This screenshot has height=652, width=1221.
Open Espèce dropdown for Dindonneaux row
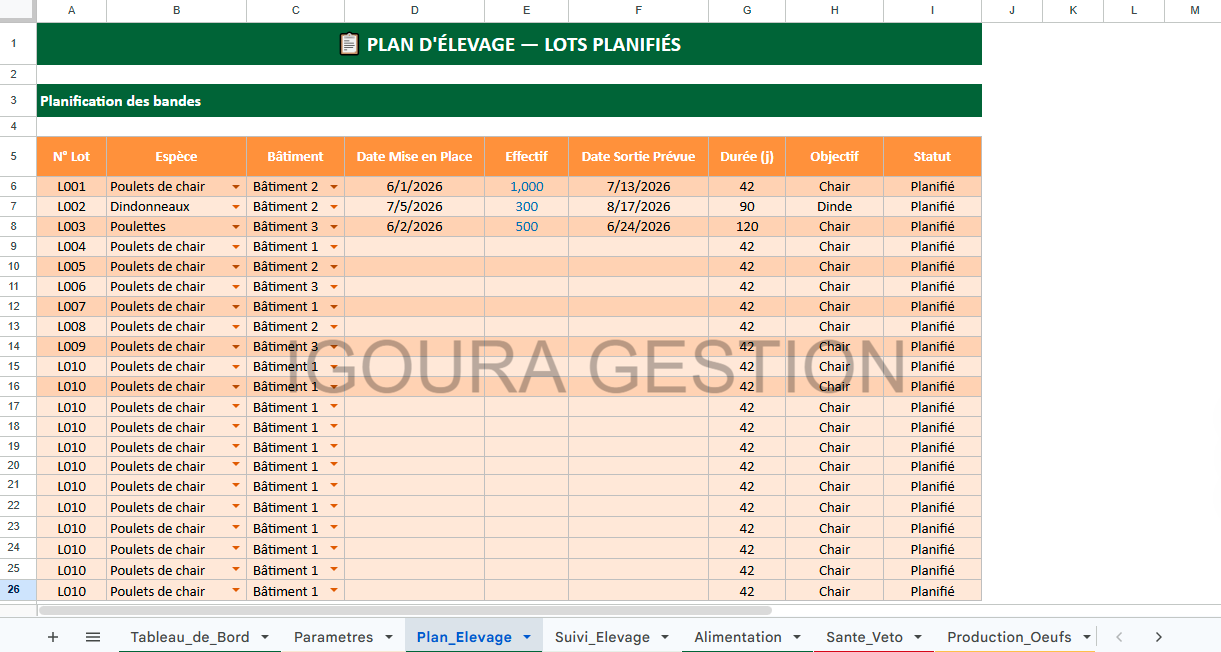pyautogui.click(x=236, y=207)
